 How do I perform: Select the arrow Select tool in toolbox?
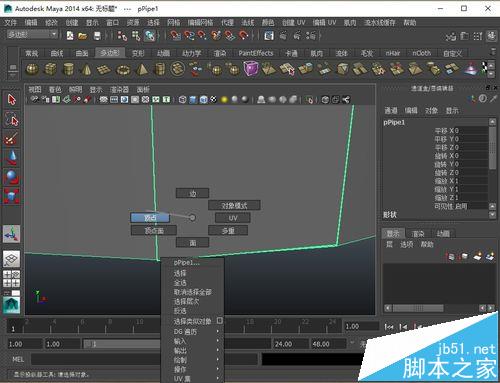click(12, 99)
